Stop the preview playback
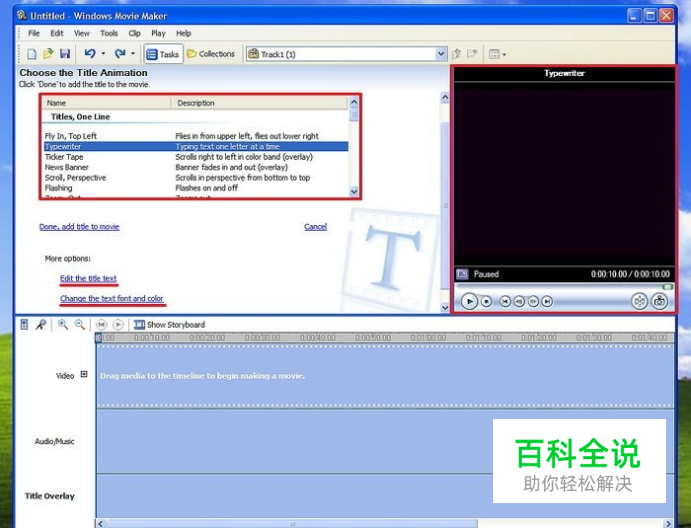Image resolution: width=691 pixels, height=528 pixels. 486,301
